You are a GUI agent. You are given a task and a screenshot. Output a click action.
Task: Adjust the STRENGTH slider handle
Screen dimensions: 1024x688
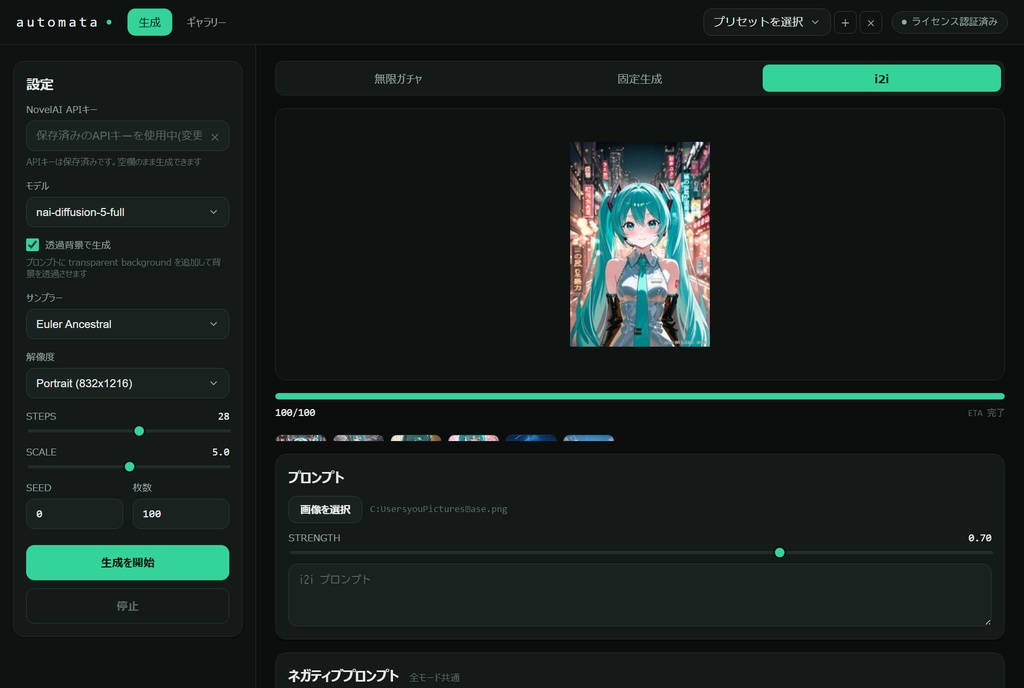(779, 553)
